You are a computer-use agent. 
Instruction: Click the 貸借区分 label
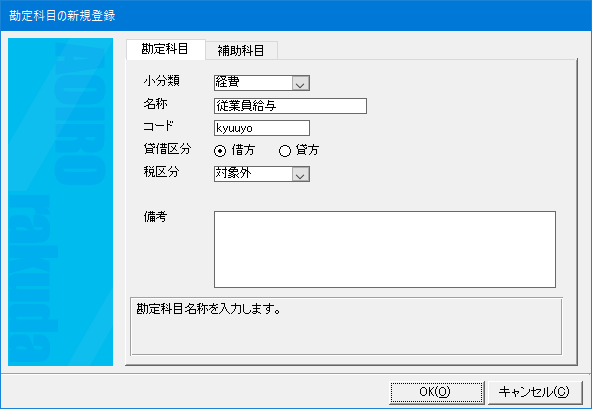[167, 149]
